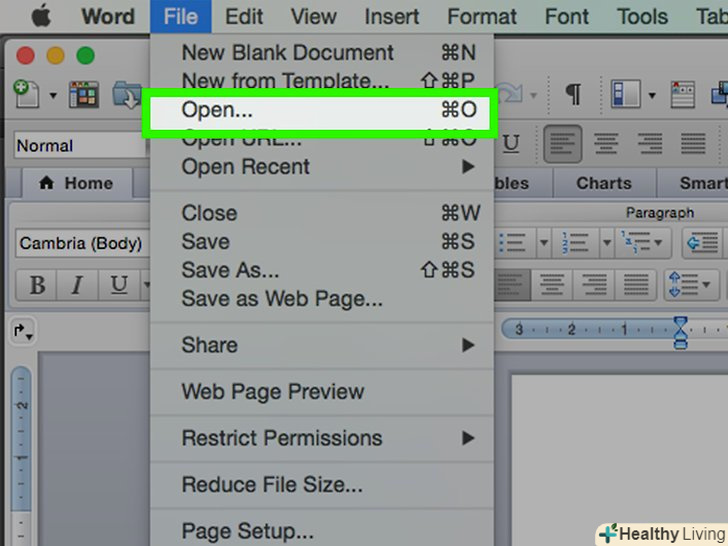Click the gallery icon beside Sidebar button

point(682,94)
